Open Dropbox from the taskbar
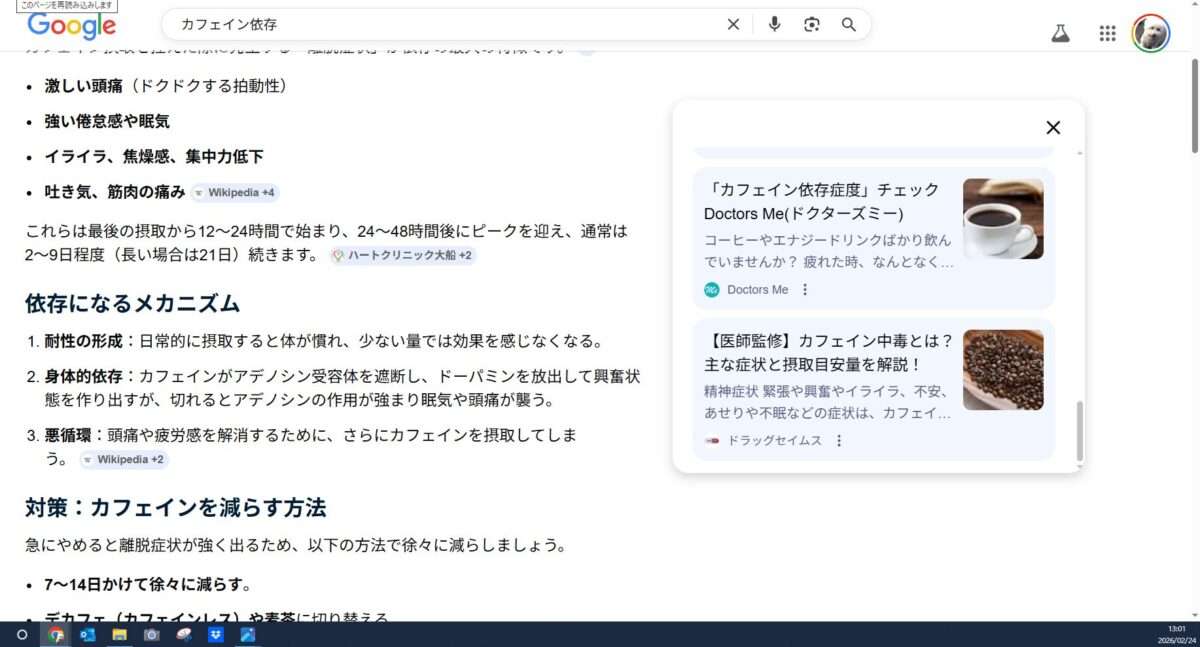Viewport: 1200px width, 647px height. (x=215, y=635)
